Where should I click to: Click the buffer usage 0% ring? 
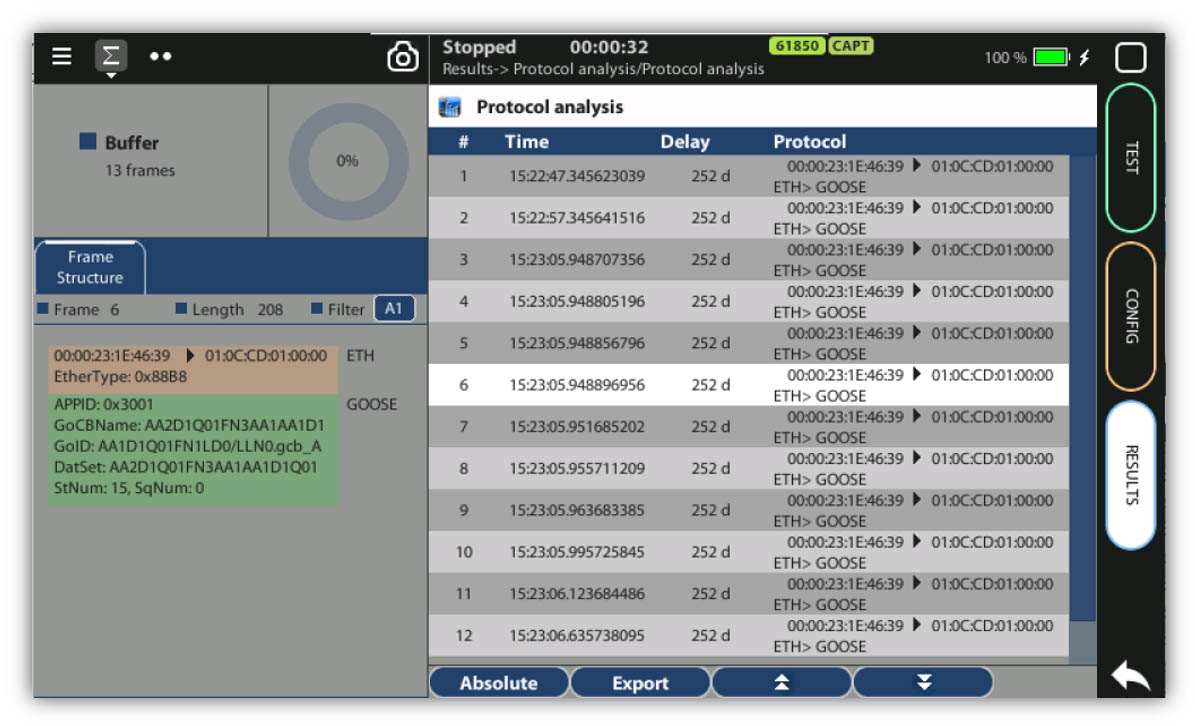[x=347, y=161]
